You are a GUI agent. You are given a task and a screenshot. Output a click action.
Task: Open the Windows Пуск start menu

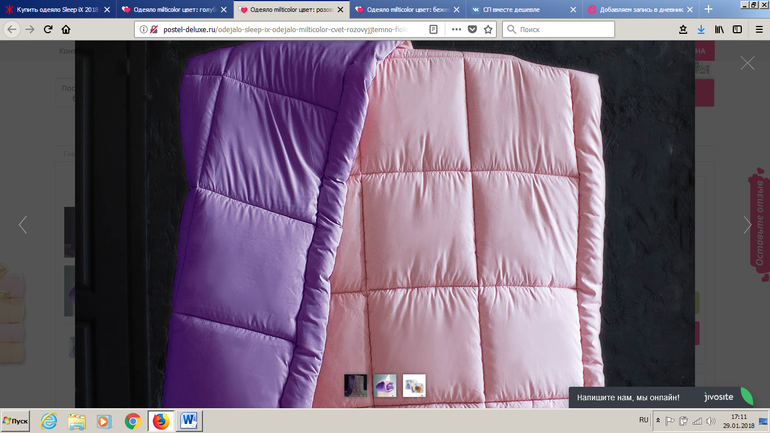coord(16,421)
